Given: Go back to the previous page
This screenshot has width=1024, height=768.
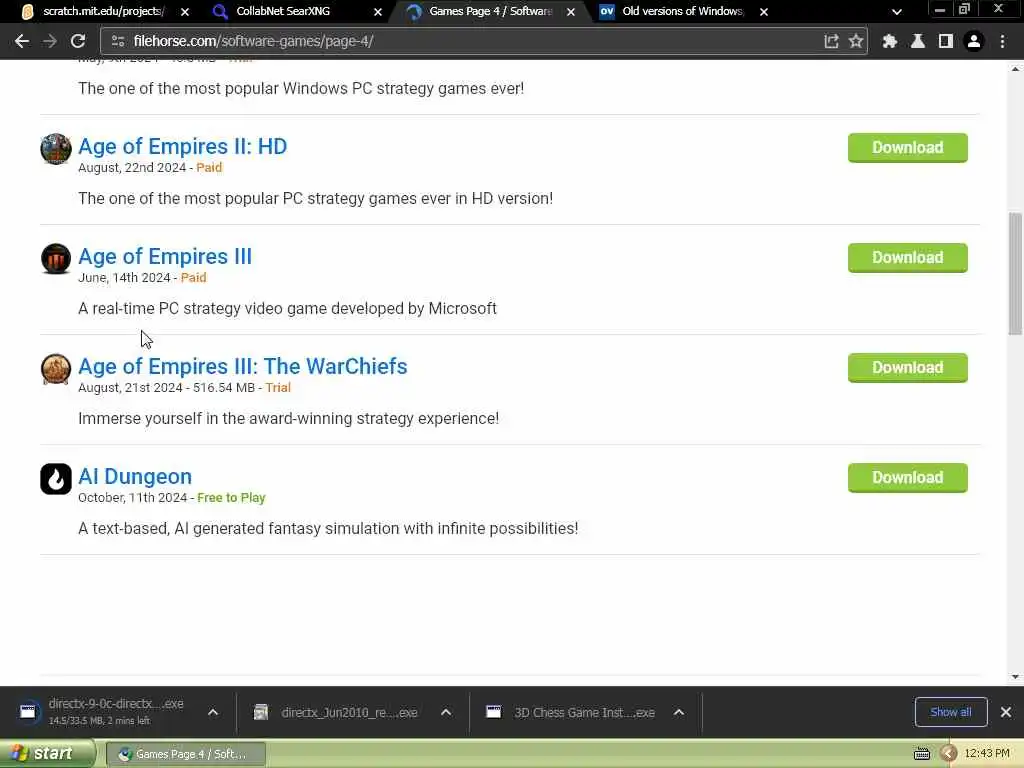Looking at the screenshot, I should (22, 41).
